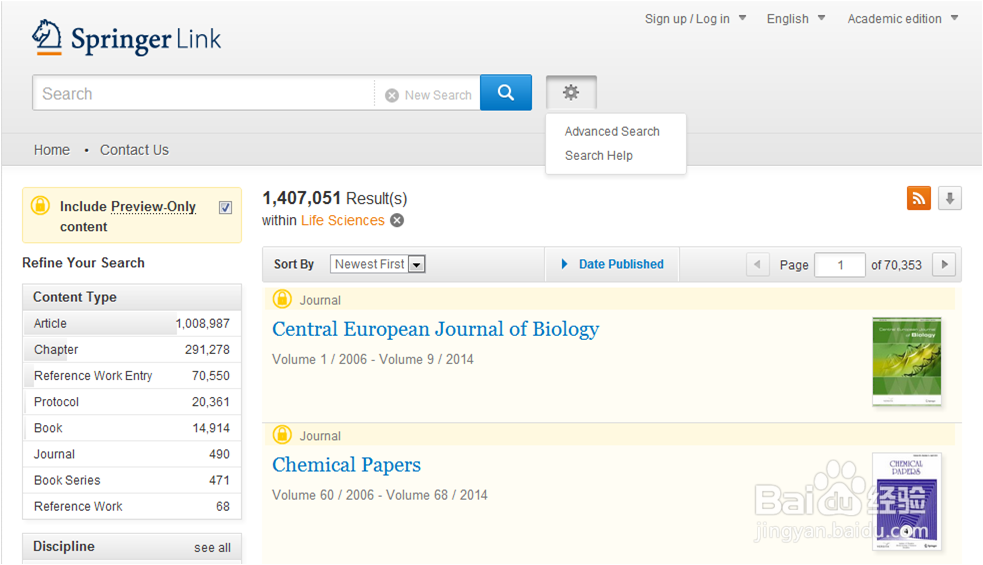Expand the Sign up / Log in menu
Screen dimensions: 983x565
click(x=695, y=19)
